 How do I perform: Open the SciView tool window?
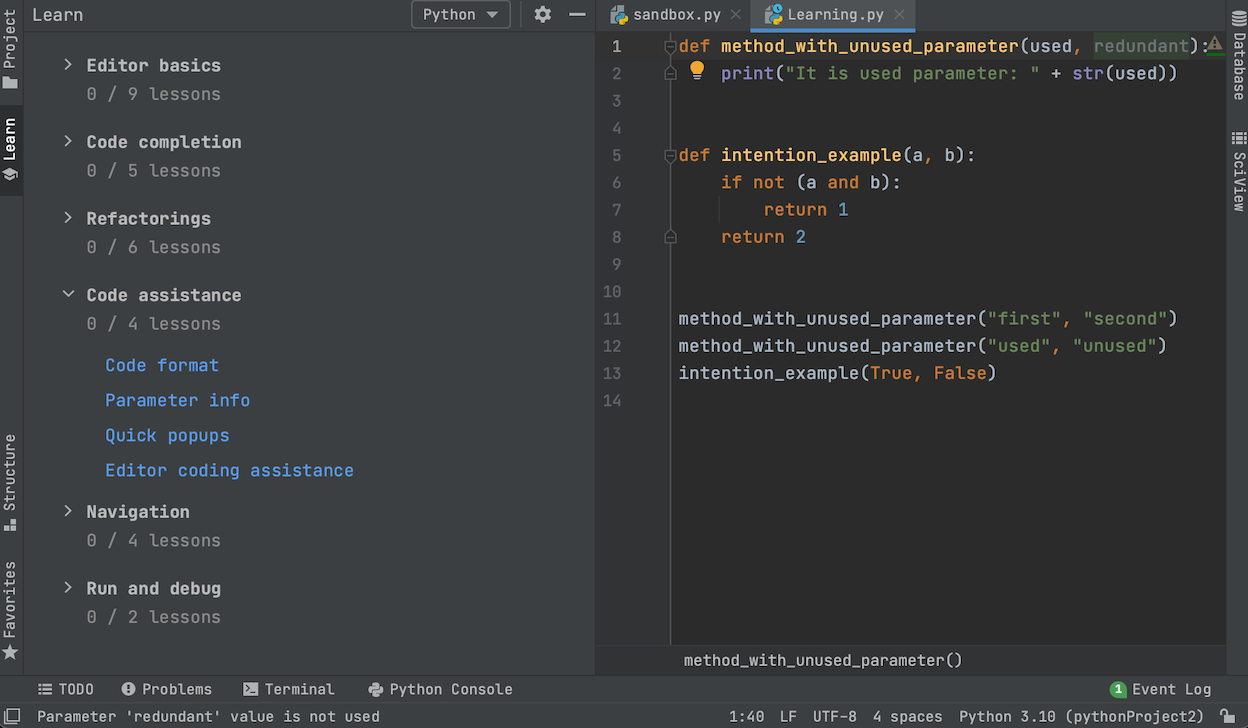click(1238, 171)
